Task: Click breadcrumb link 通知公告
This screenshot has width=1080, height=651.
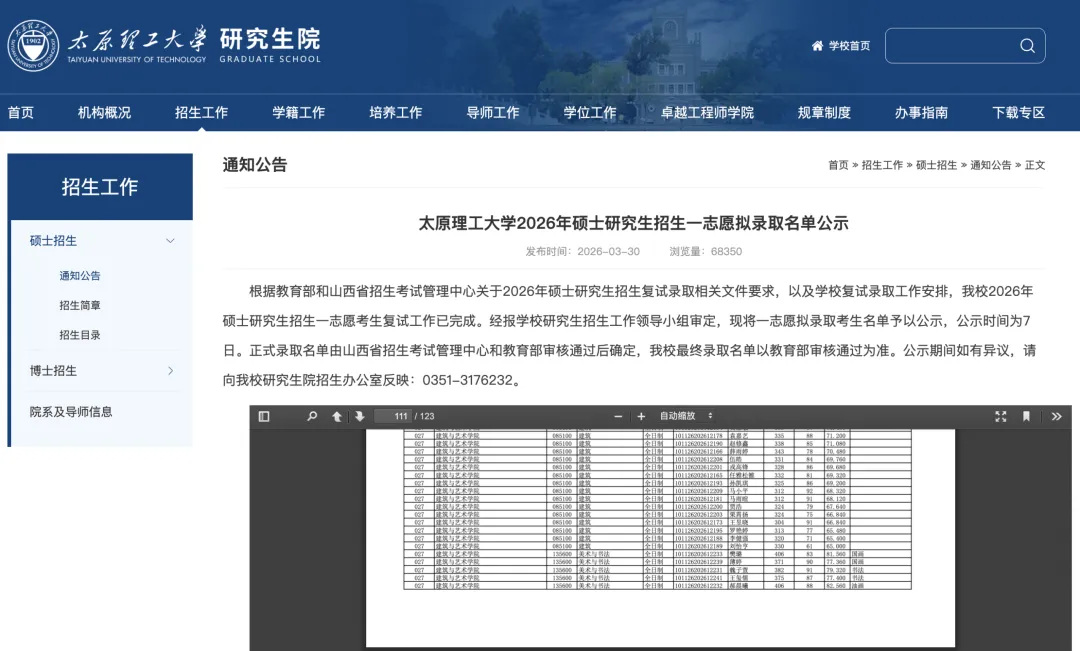Action: point(990,165)
